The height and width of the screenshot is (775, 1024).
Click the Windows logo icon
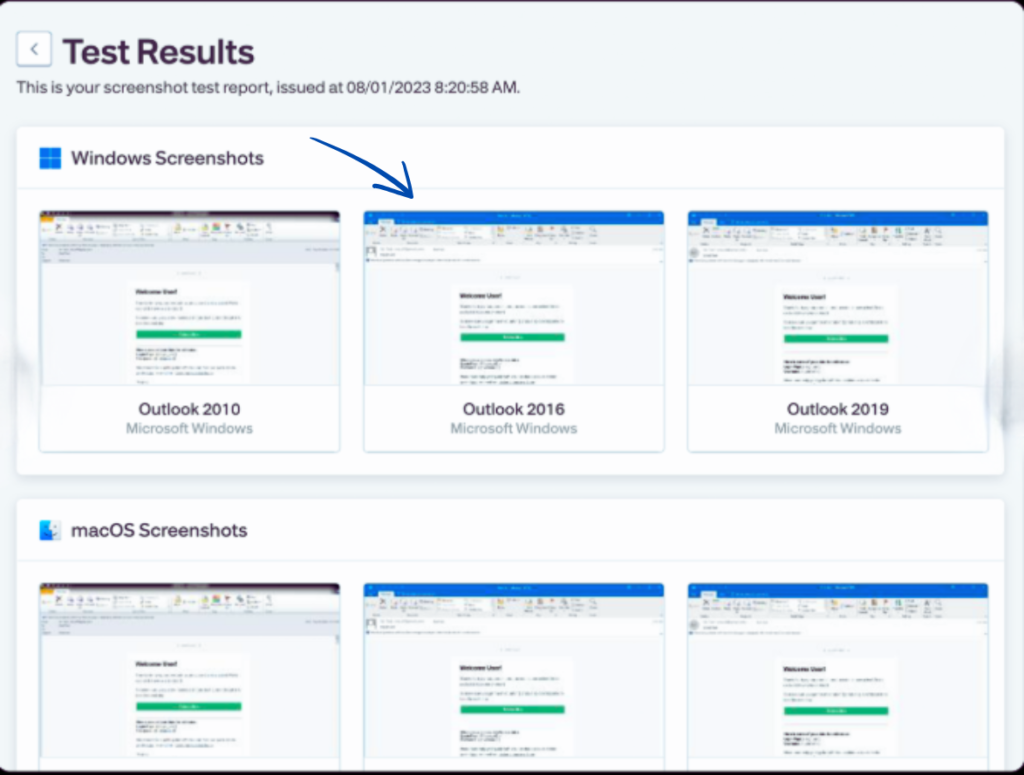[50, 158]
